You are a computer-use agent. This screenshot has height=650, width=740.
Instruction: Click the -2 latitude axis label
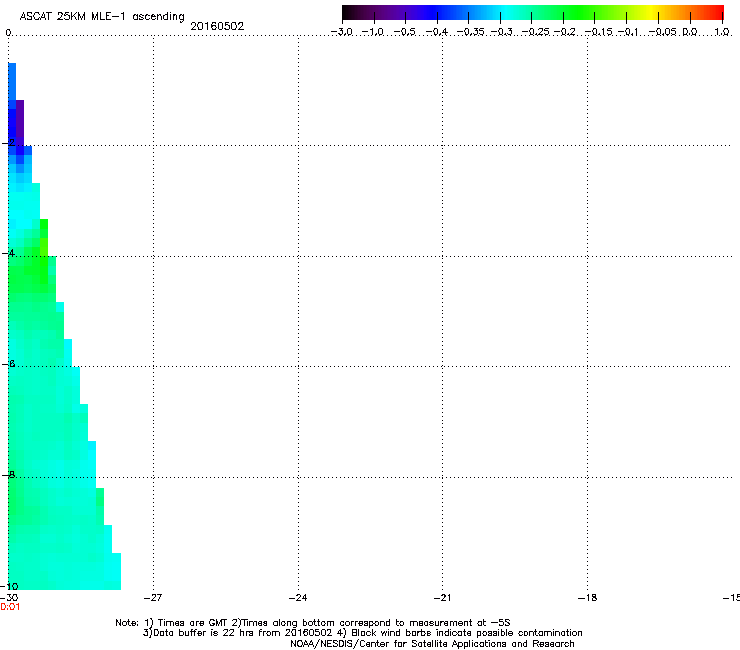coord(8,143)
